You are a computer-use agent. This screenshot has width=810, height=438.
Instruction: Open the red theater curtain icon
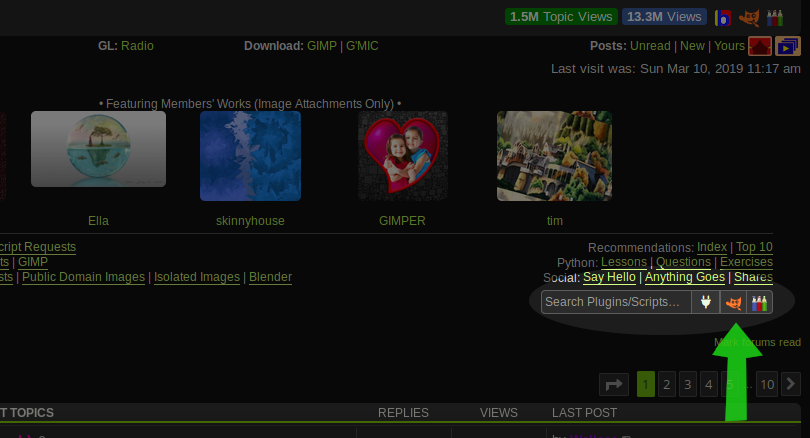tap(759, 46)
